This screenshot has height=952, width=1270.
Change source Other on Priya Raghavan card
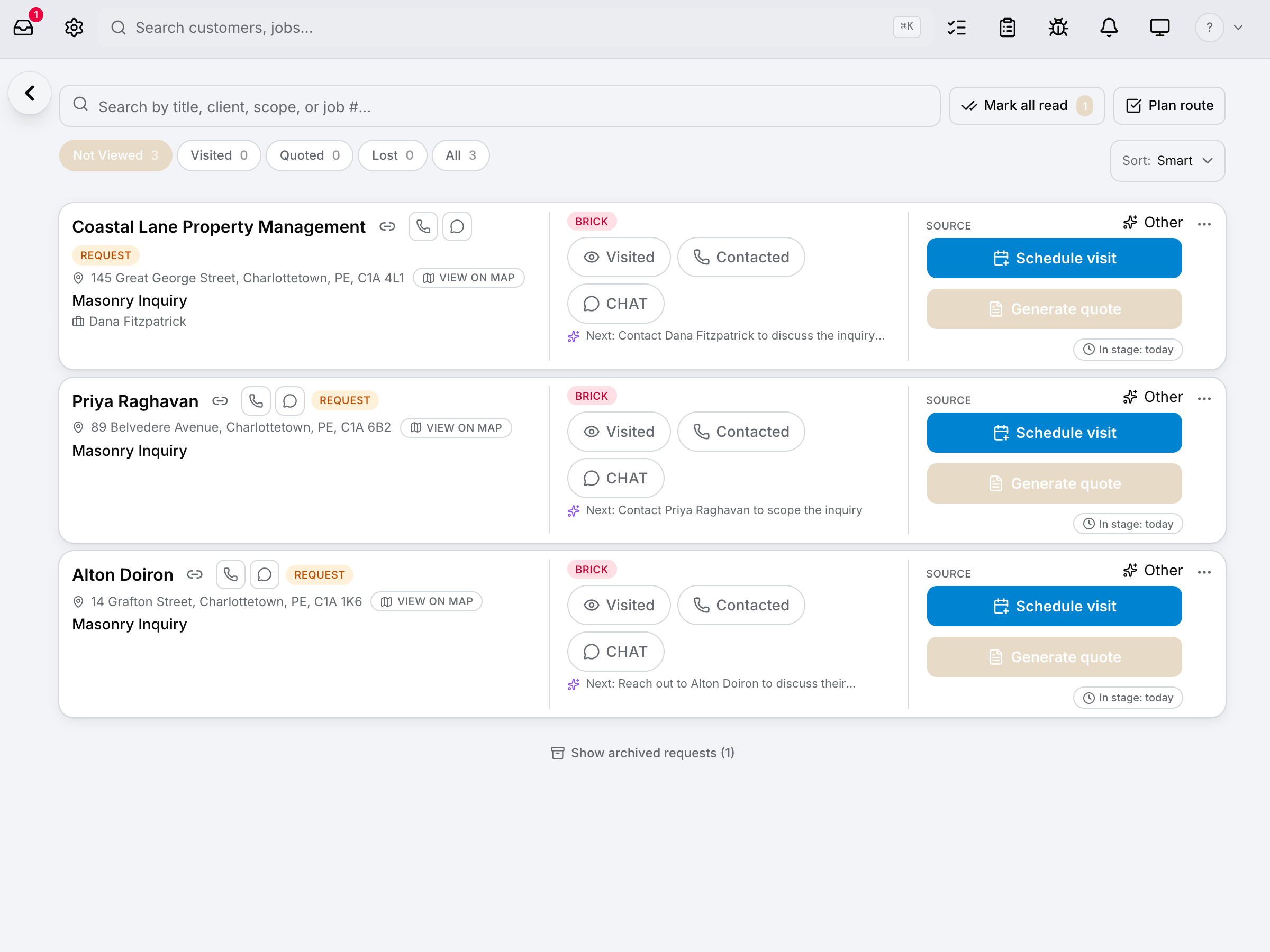click(x=1153, y=397)
